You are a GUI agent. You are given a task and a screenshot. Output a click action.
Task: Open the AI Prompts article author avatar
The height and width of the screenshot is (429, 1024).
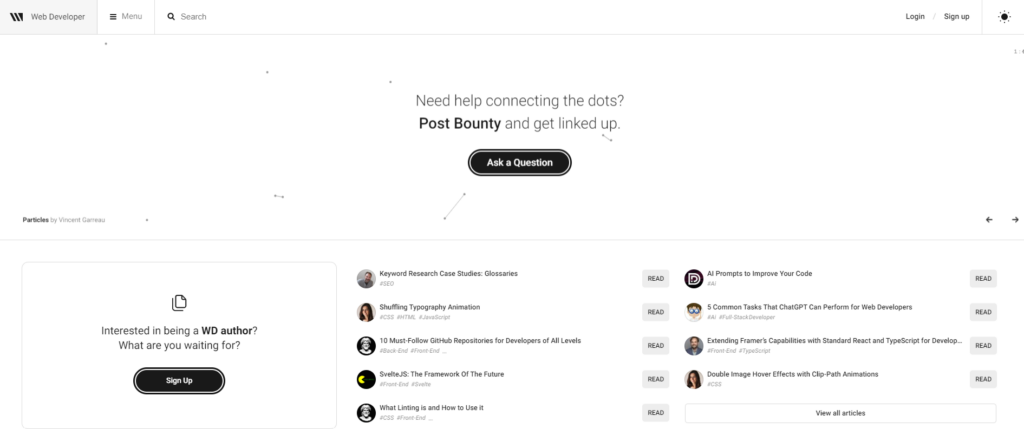click(693, 279)
